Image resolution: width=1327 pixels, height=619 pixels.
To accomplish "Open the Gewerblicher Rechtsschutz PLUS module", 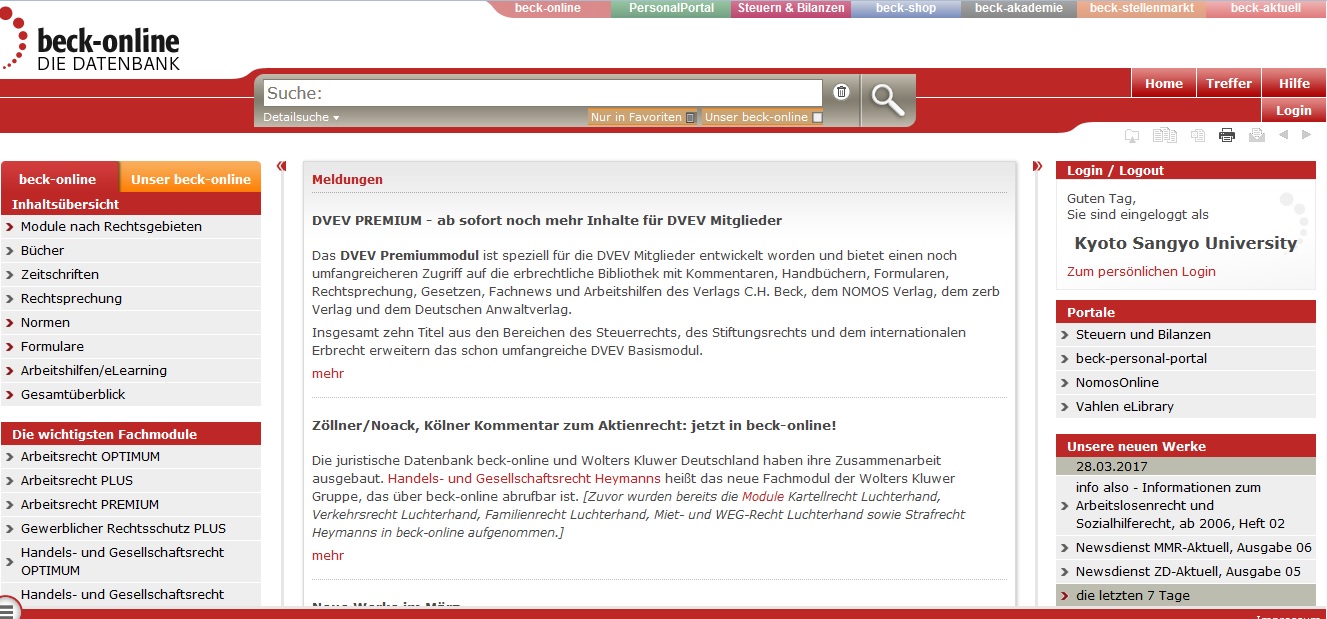I will [131, 529].
